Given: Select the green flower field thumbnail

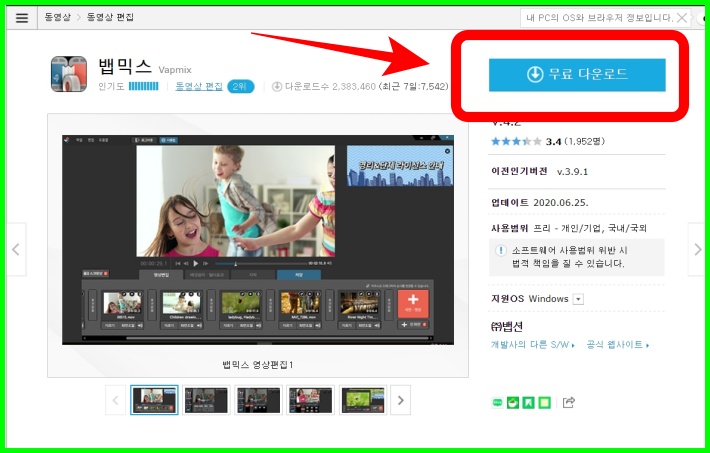Looking at the screenshot, I should [x=363, y=400].
